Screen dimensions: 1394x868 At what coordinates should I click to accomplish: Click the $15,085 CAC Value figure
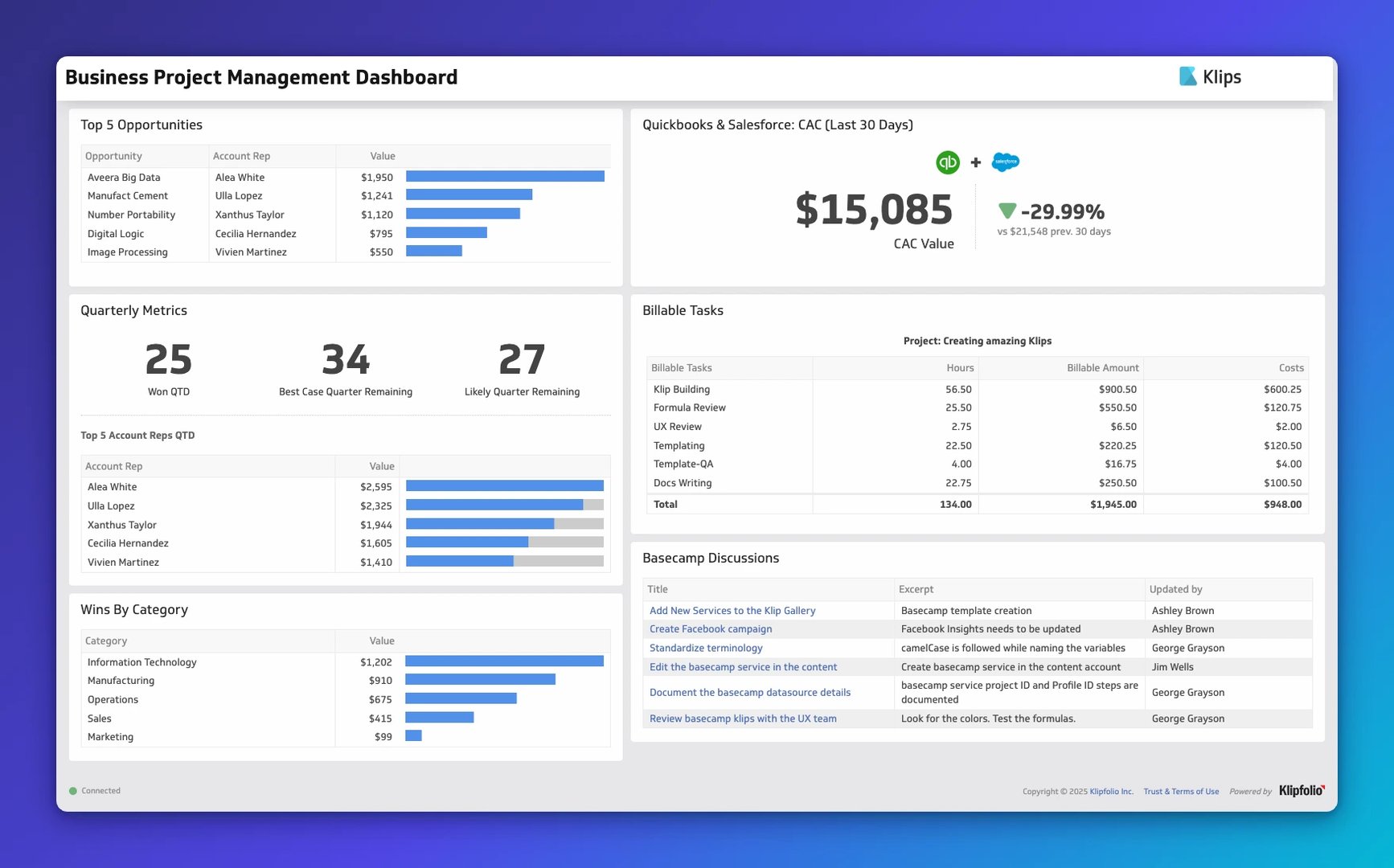(874, 210)
